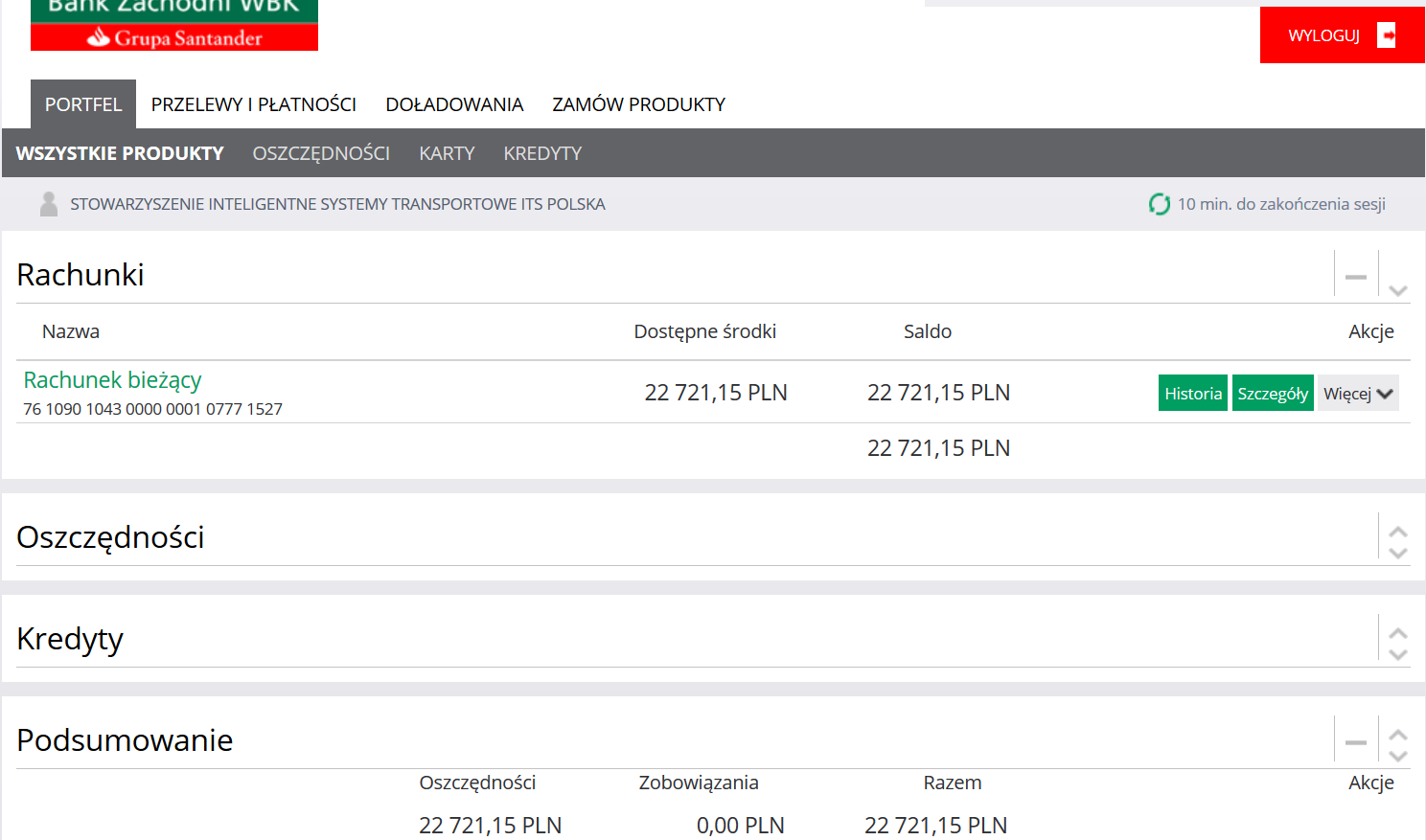Open Szczegóły for Rachunek bieżący
Image resolution: width=1426 pixels, height=840 pixels.
(1273, 393)
